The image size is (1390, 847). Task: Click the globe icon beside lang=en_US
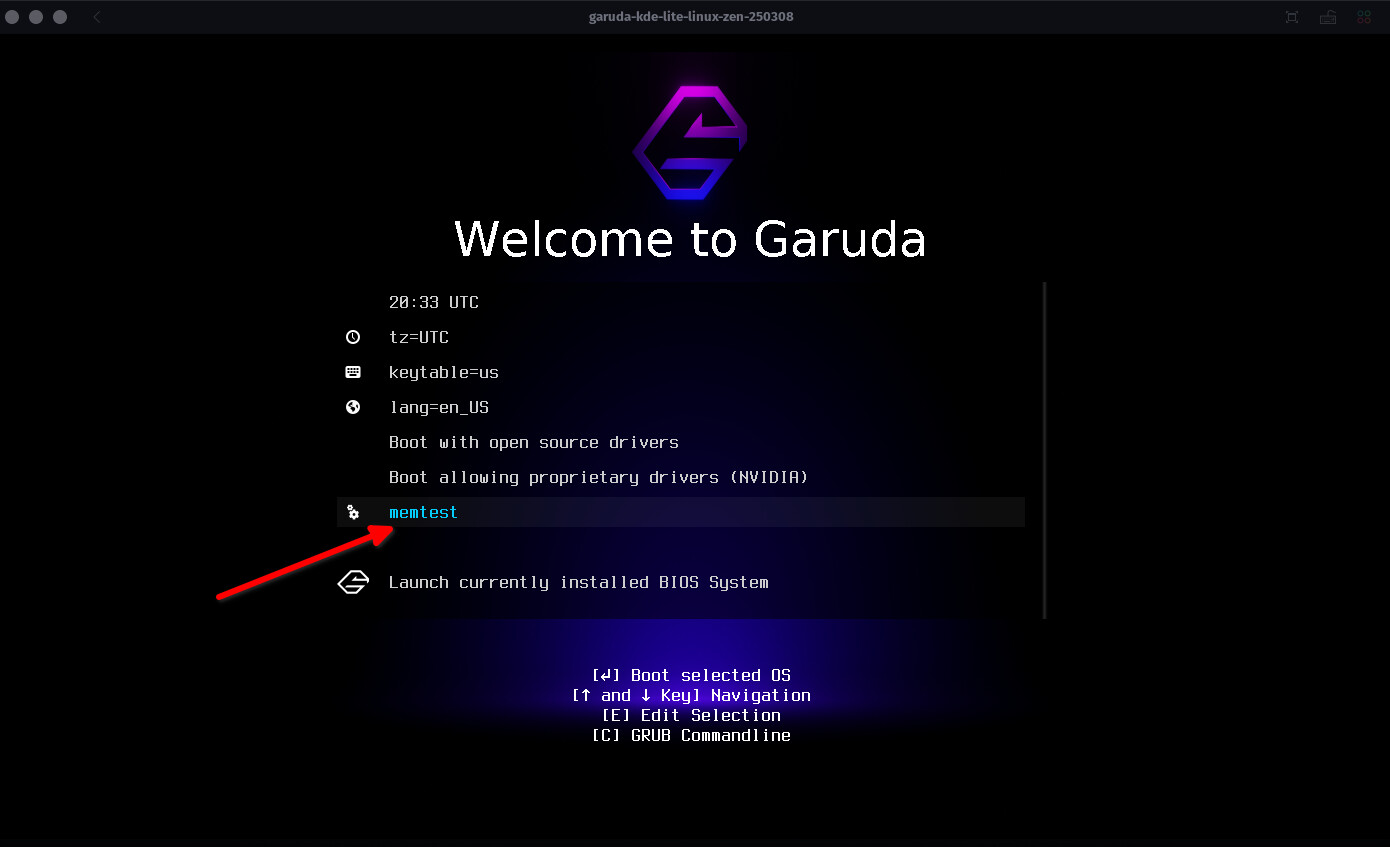352,407
